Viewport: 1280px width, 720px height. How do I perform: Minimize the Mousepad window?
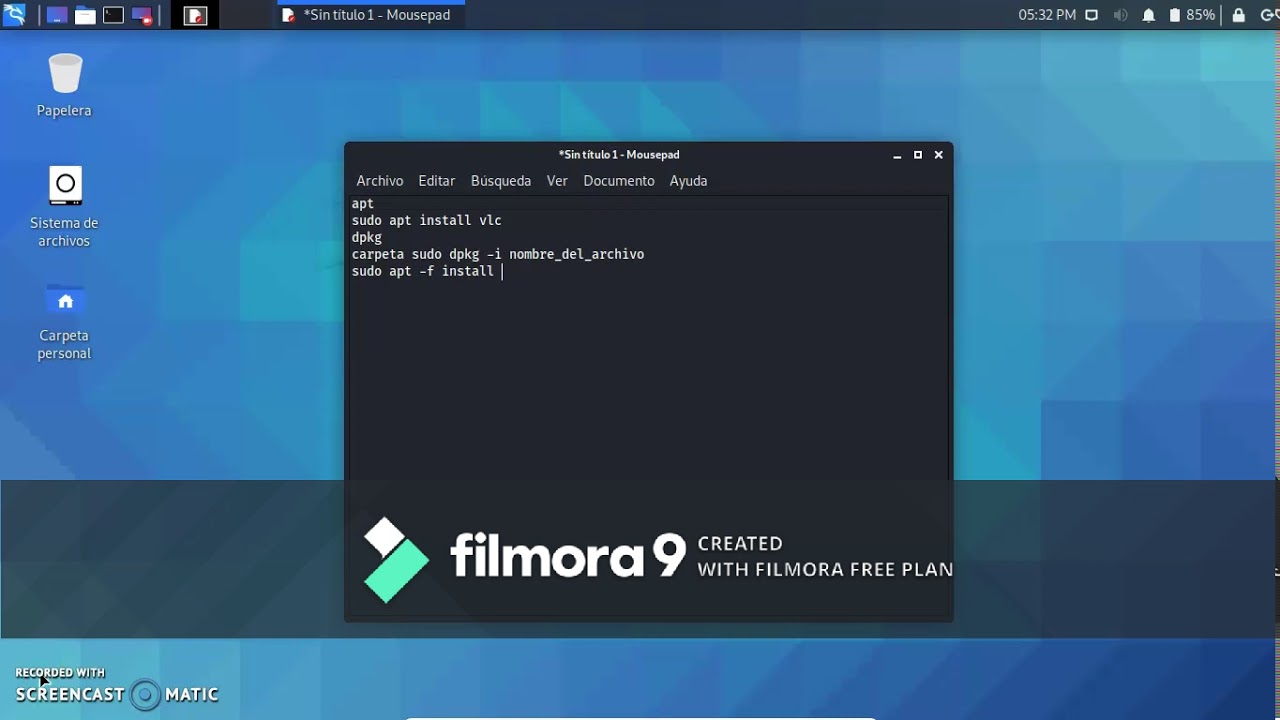click(897, 155)
